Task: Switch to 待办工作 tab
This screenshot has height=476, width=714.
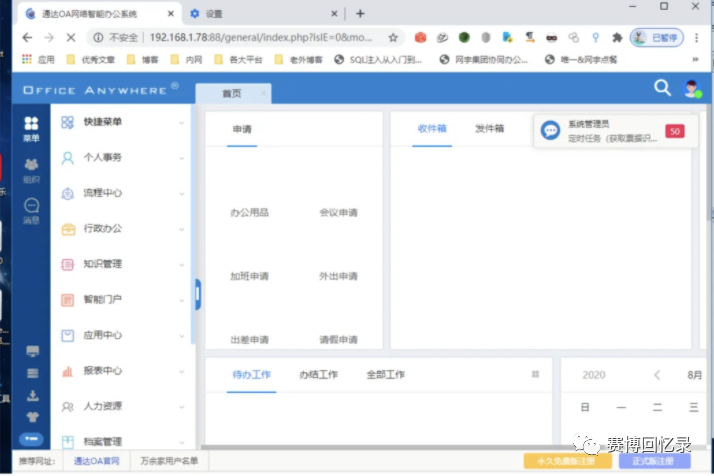Action: coord(251,375)
